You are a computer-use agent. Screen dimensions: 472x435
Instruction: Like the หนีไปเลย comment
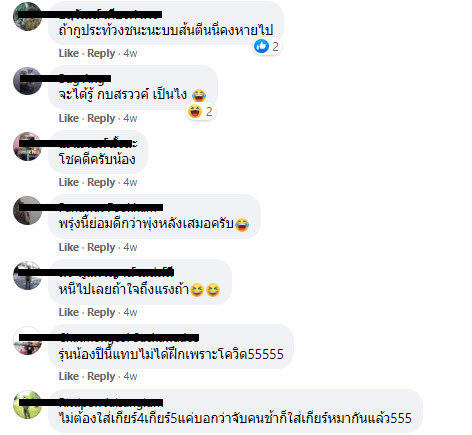[x=69, y=312]
